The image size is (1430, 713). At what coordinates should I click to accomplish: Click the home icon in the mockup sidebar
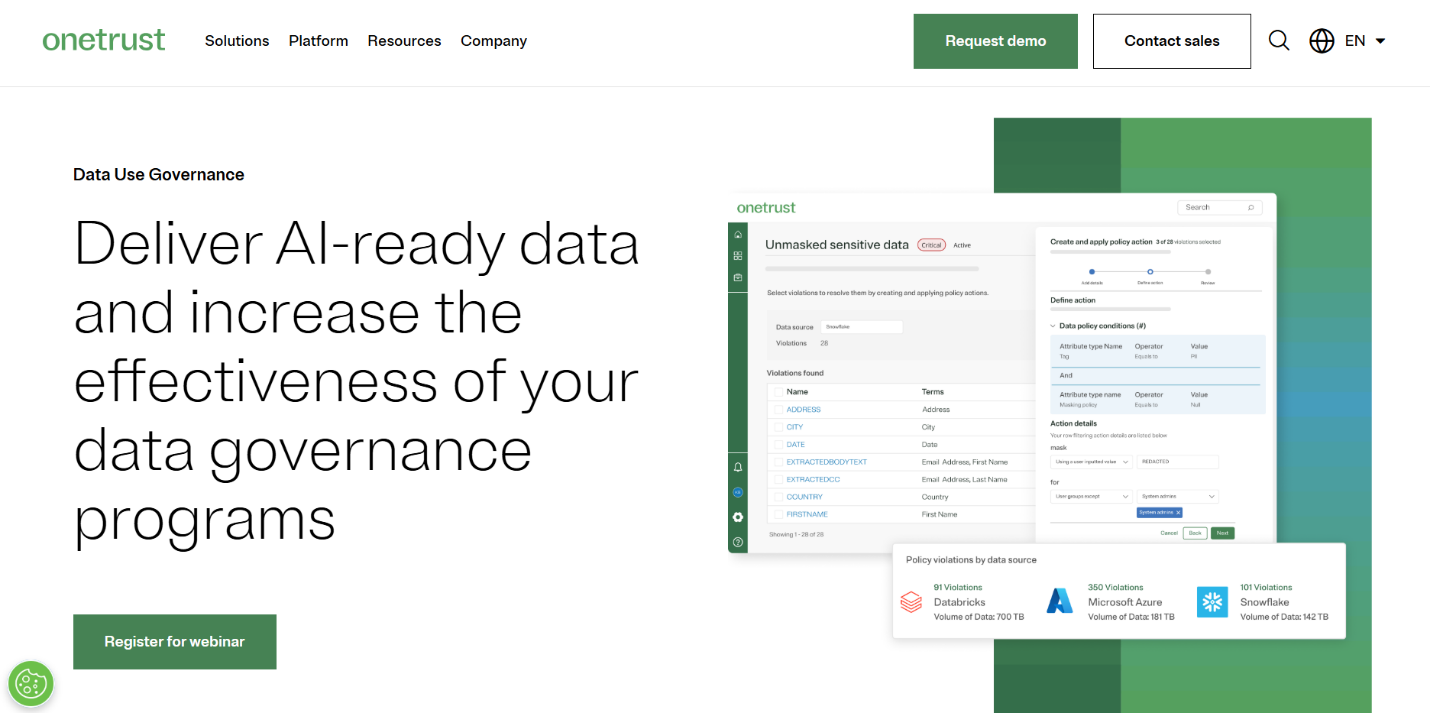[x=738, y=234]
